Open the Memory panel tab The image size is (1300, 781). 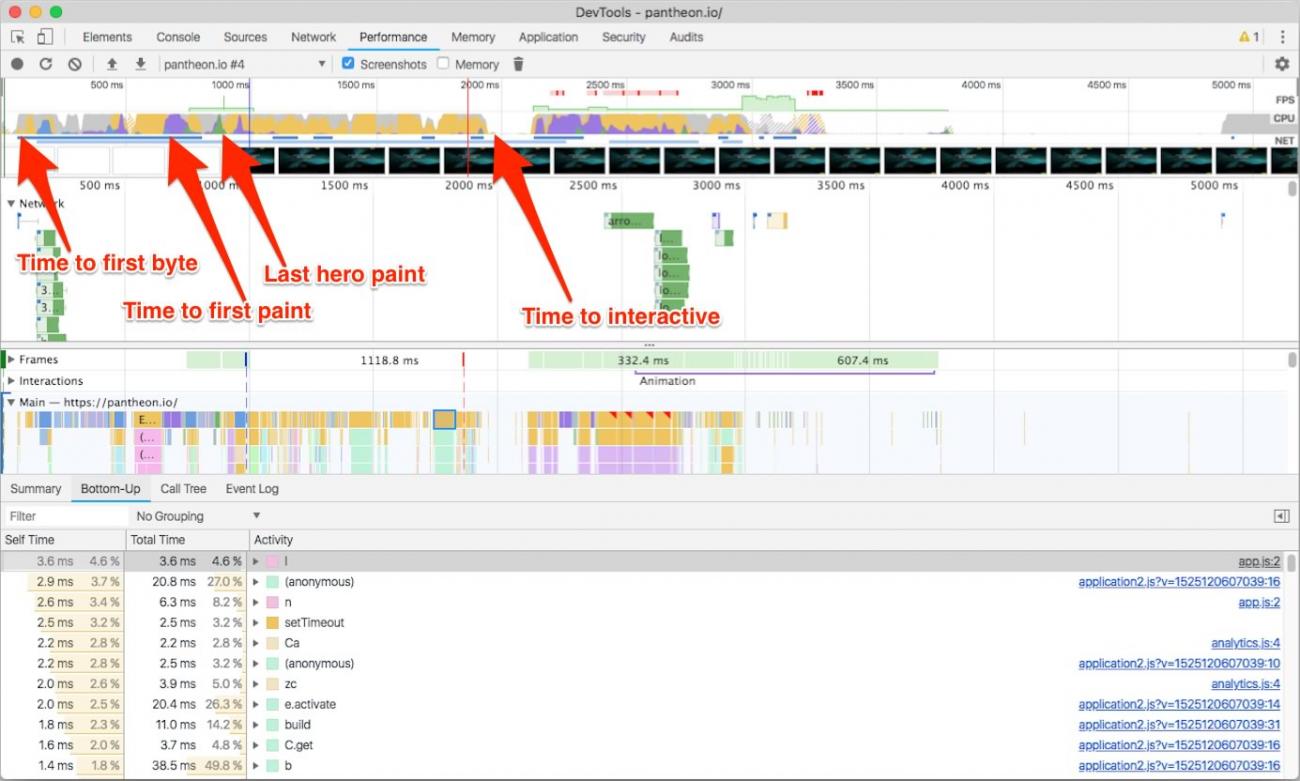(473, 37)
